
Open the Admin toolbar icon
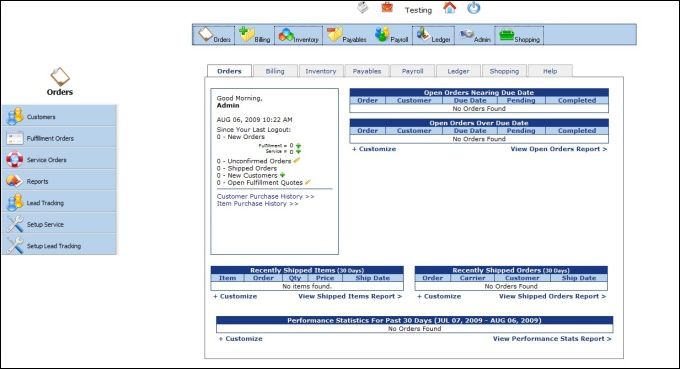pos(474,35)
